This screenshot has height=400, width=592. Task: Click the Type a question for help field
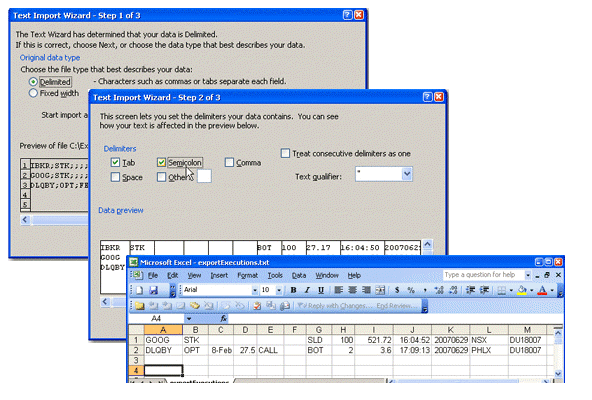484,275
